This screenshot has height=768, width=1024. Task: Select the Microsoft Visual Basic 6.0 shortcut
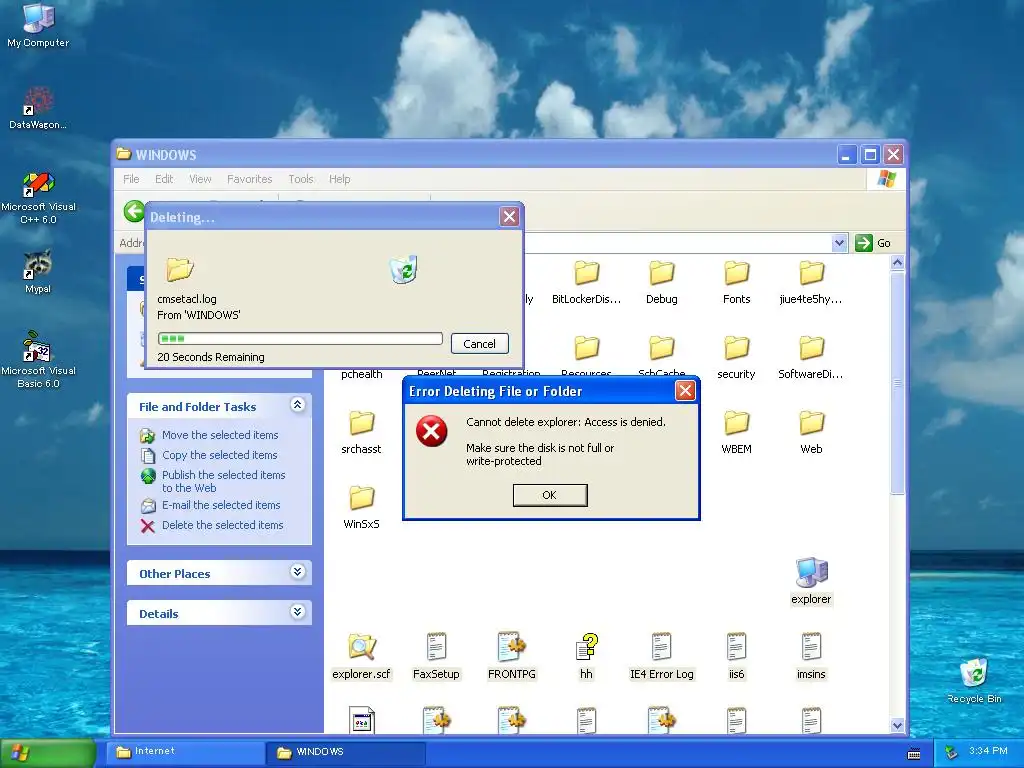(x=38, y=360)
